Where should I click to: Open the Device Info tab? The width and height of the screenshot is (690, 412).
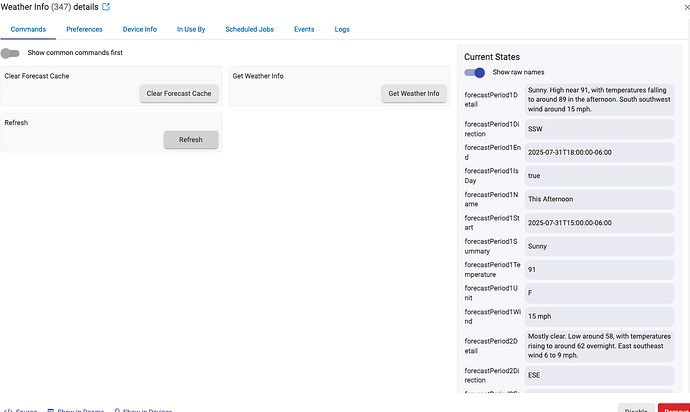click(x=139, y=29)
